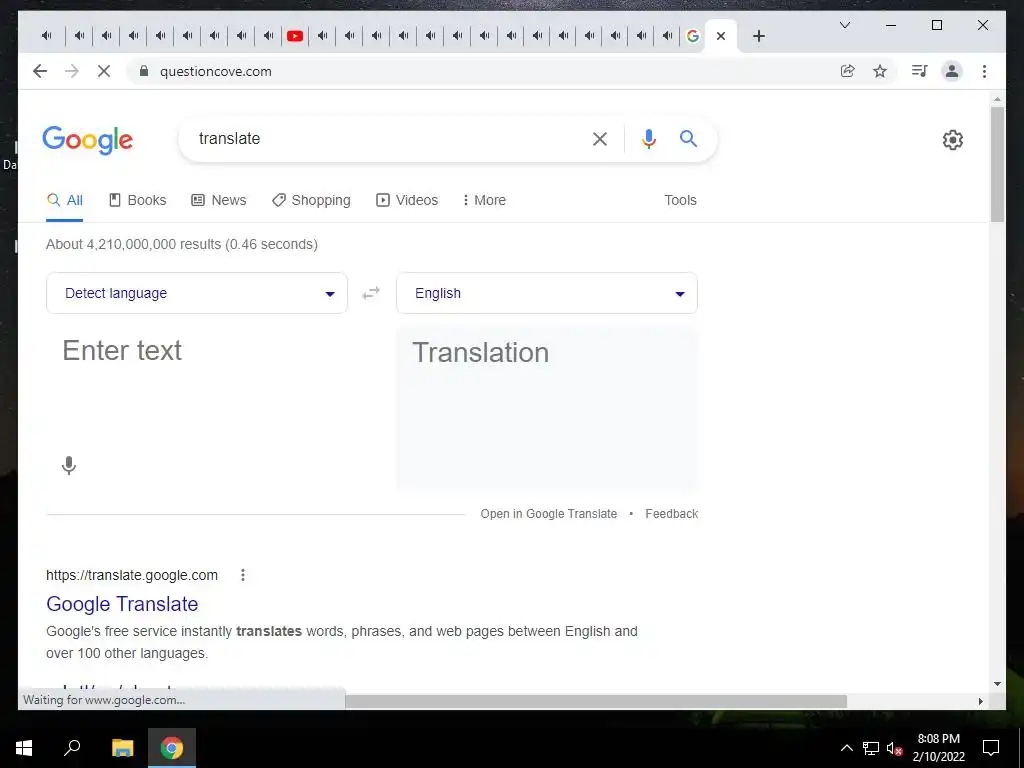Open the Chrome profile avatar
1024x768 pixels.
[952, 71]
